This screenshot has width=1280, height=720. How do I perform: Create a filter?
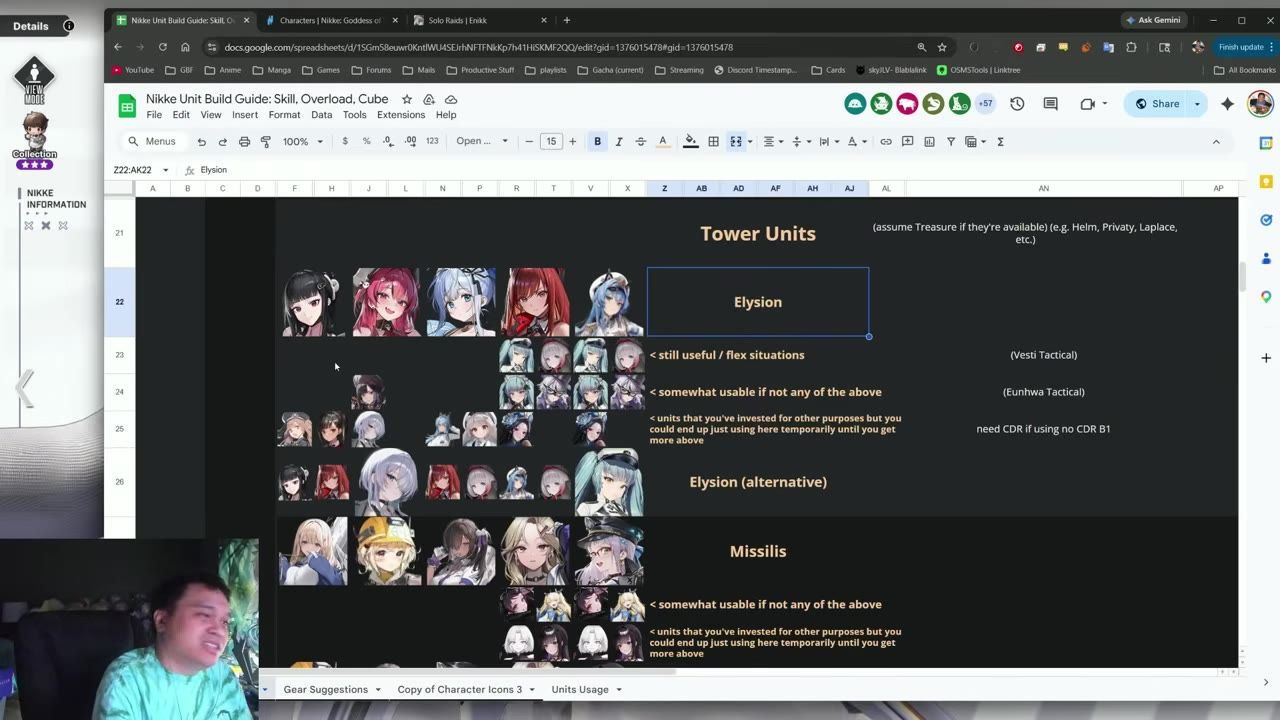[x=951, y=142]
